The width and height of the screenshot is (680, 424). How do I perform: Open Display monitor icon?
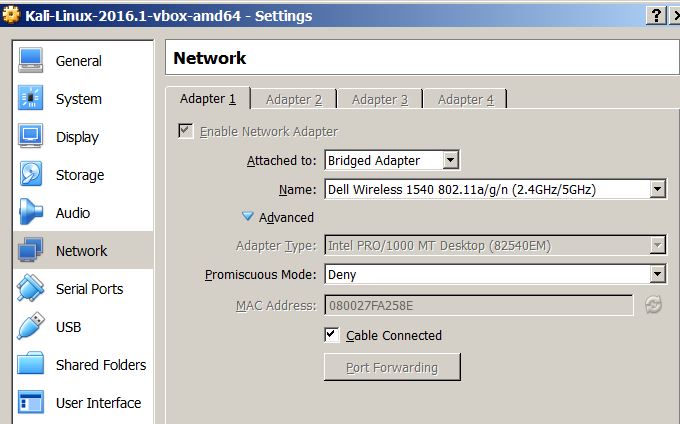(31, 137)
